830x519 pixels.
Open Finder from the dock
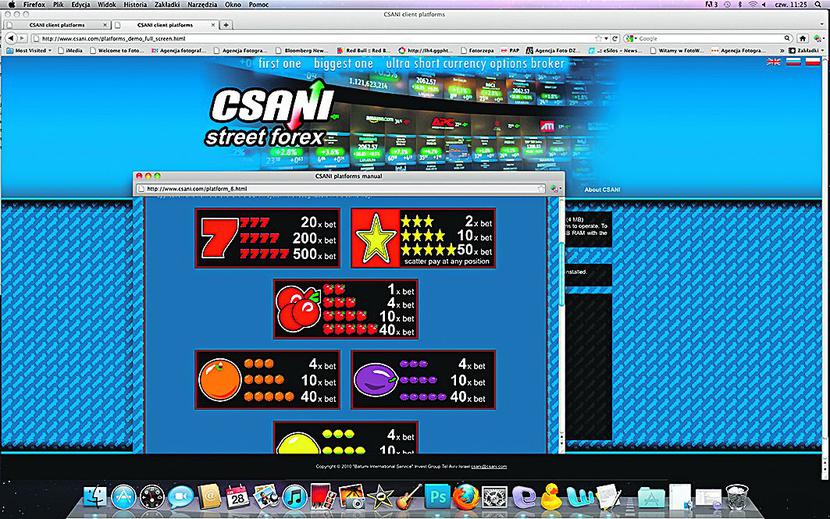pos(95,497)
